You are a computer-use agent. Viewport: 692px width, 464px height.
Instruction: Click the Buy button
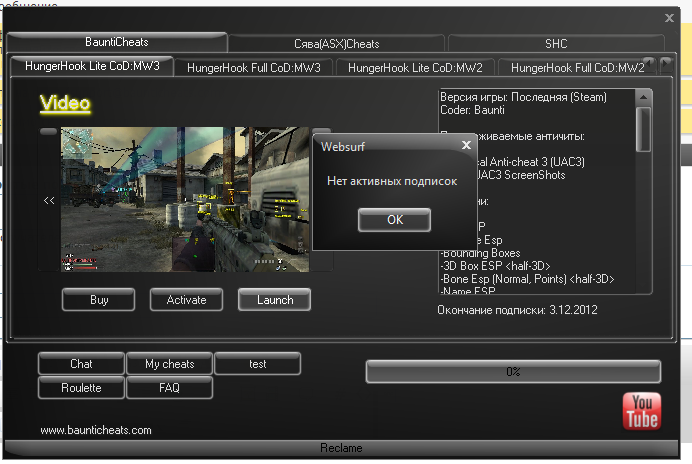click(99, 300)
